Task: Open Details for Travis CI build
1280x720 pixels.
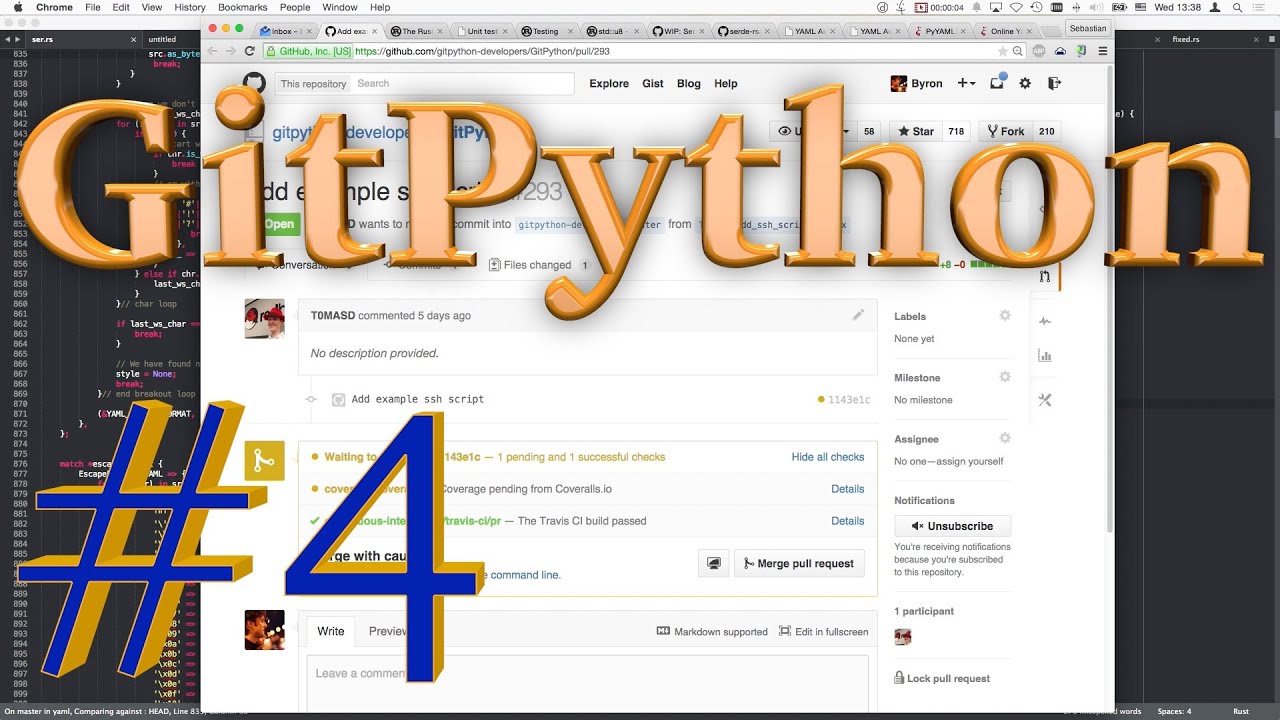Action: click(848, 521)
